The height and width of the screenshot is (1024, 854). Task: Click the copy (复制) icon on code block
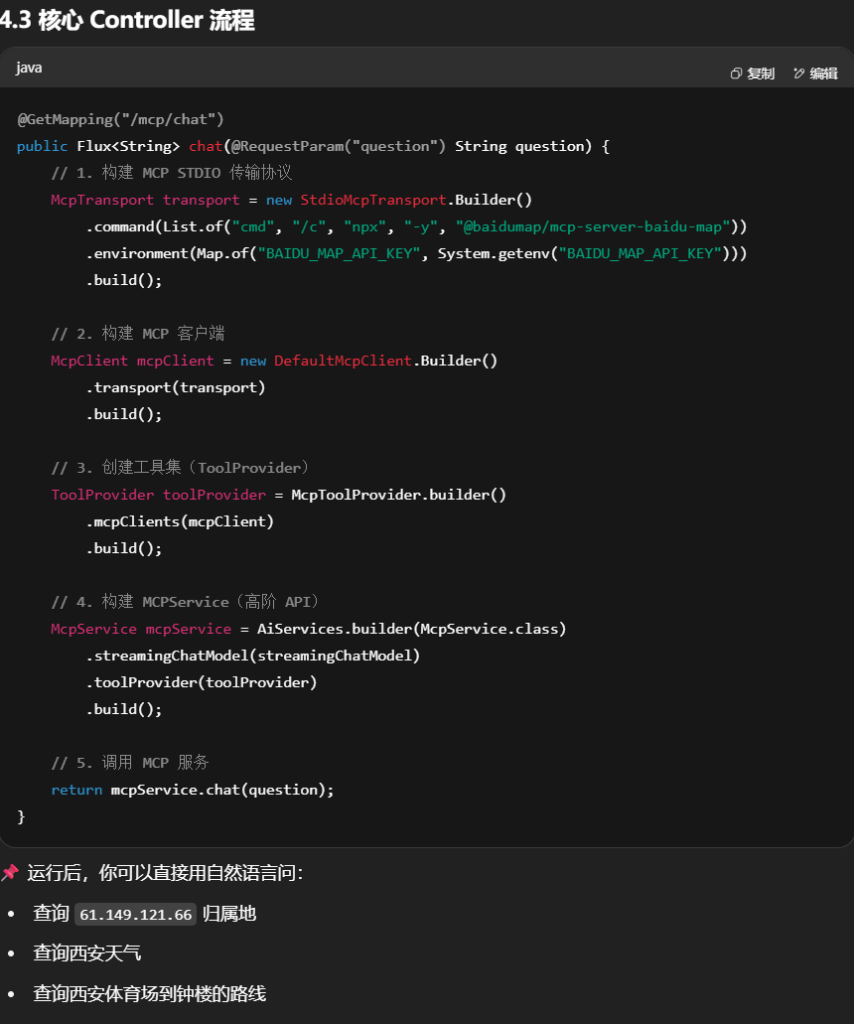tap(736, 73)
